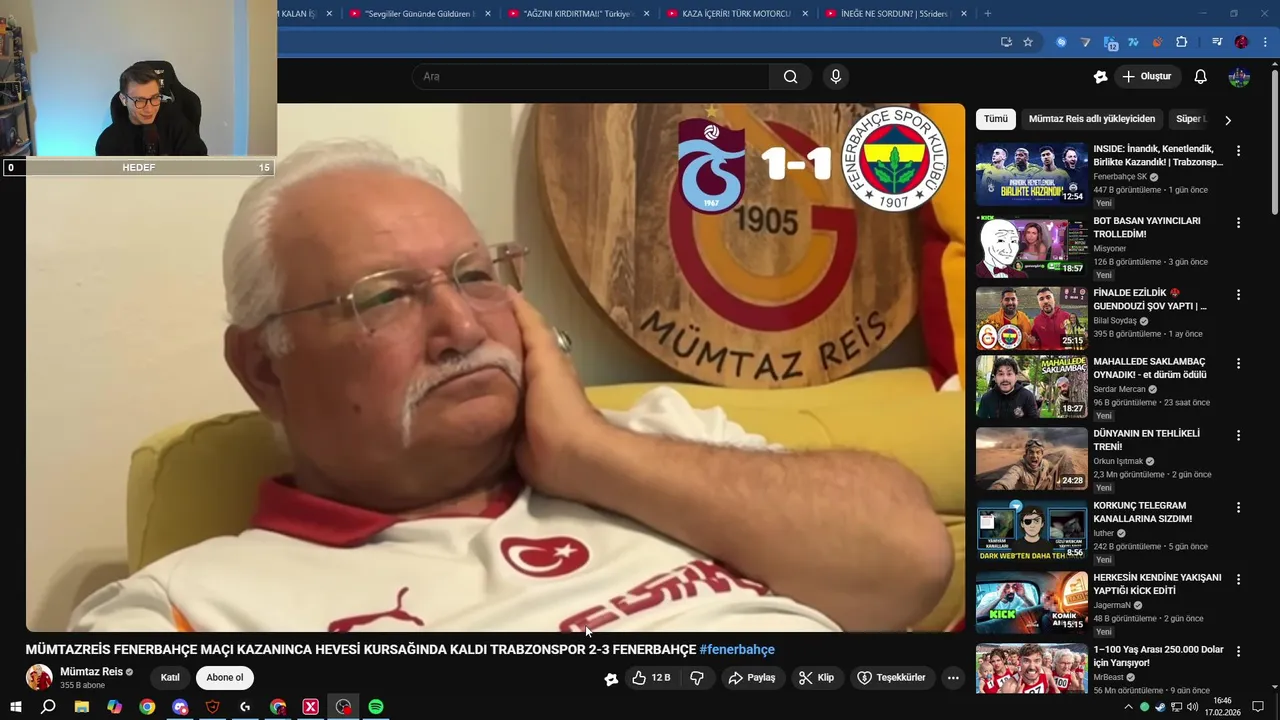Click the sparkle icon beside Oluştur
Screen dimensions: 1280x720
[x=1101, y=77]
